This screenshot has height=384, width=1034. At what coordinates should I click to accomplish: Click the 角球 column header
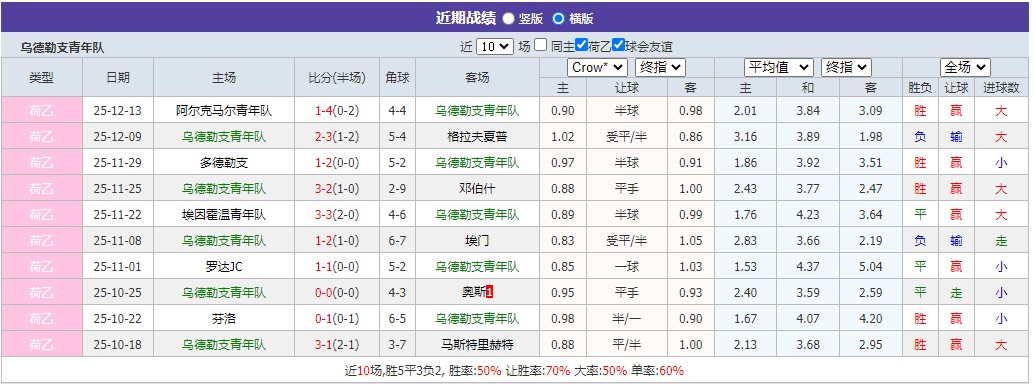[x=398, y=77]
